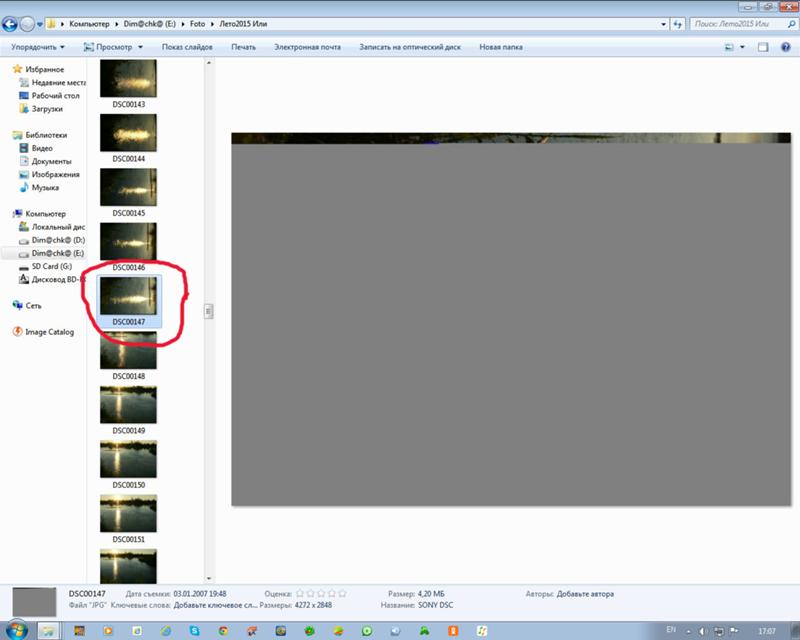Click the file list scroll down arrow

tap(209, 579)
